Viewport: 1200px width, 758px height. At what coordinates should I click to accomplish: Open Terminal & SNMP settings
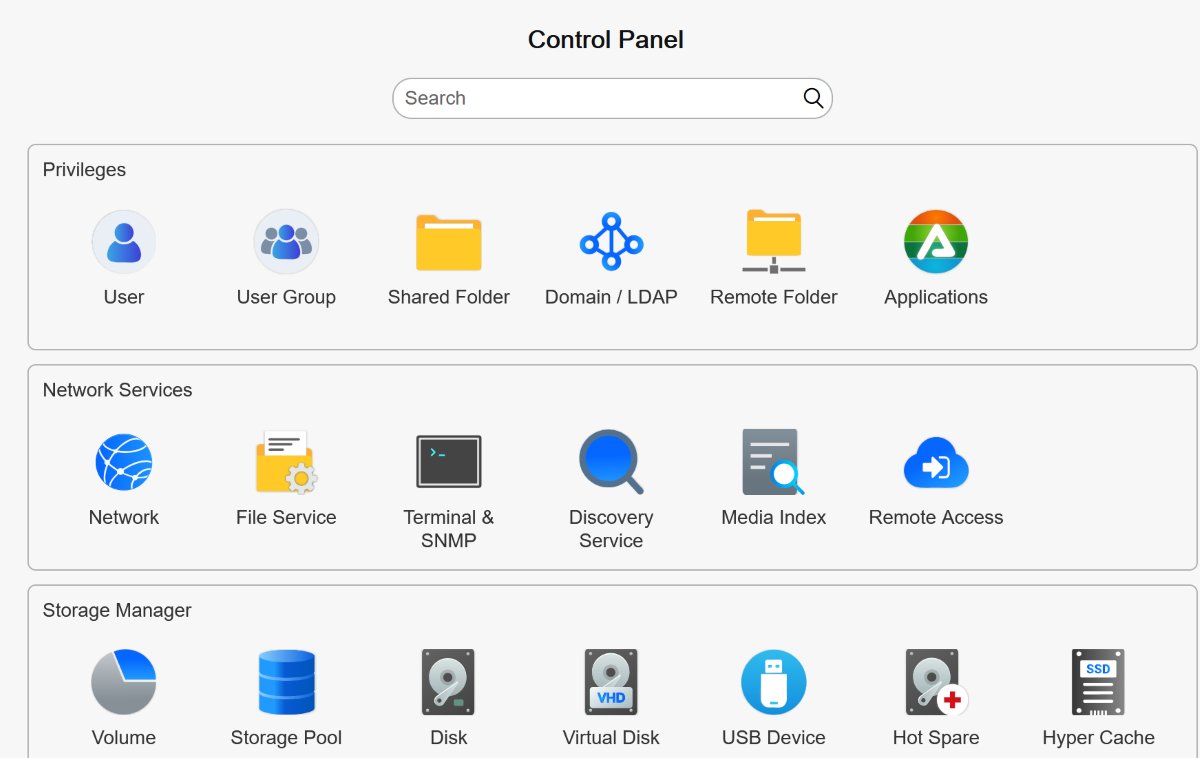(449, 462)
